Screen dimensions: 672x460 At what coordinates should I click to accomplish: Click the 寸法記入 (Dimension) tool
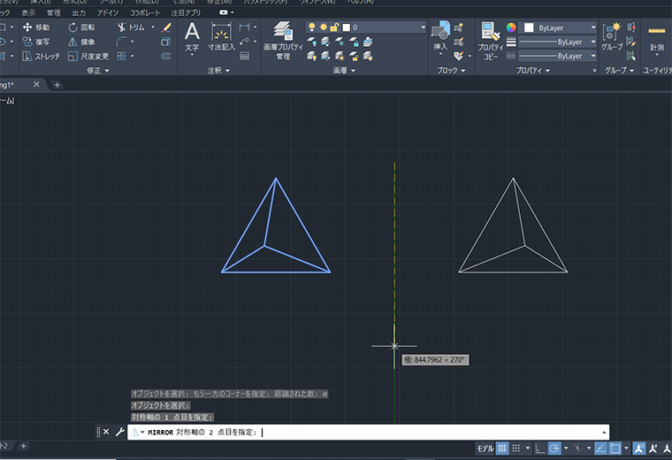click(x=221, y=35)
